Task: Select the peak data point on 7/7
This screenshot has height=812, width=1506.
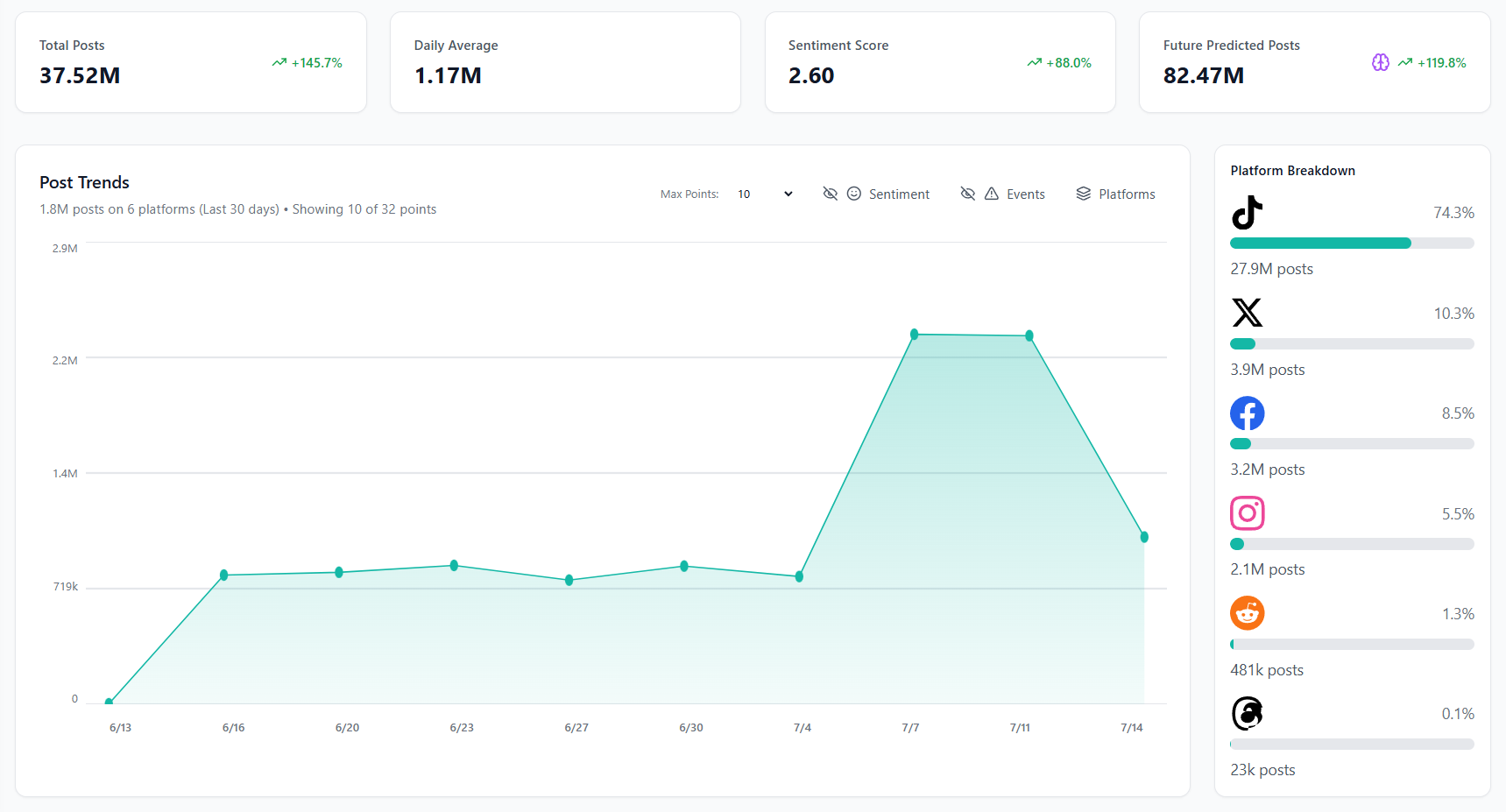Action: (x=913, y=334)
